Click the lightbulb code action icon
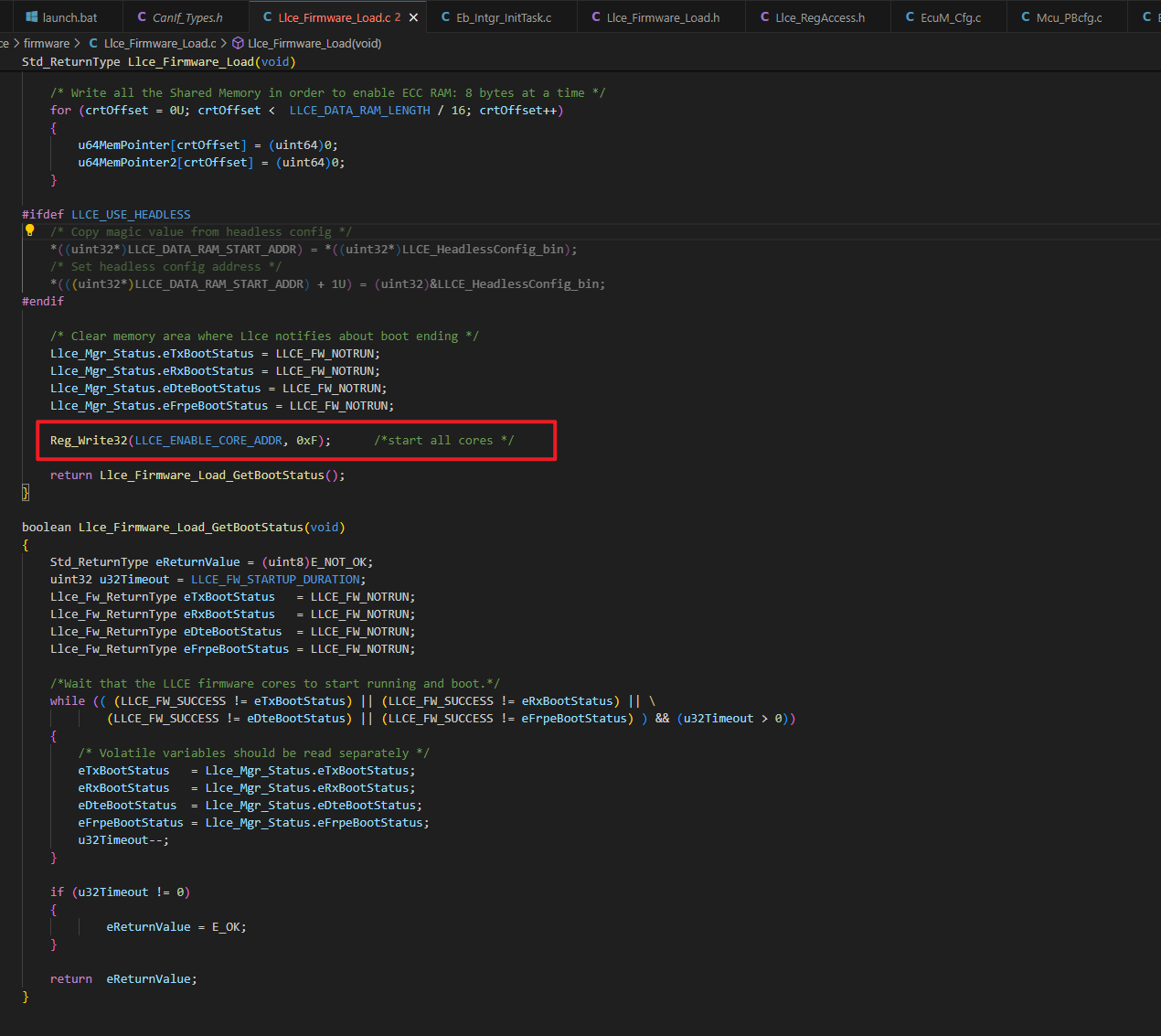Image resolution: width=1161 pixels, height=1036 pixels. tap(29, 230)
